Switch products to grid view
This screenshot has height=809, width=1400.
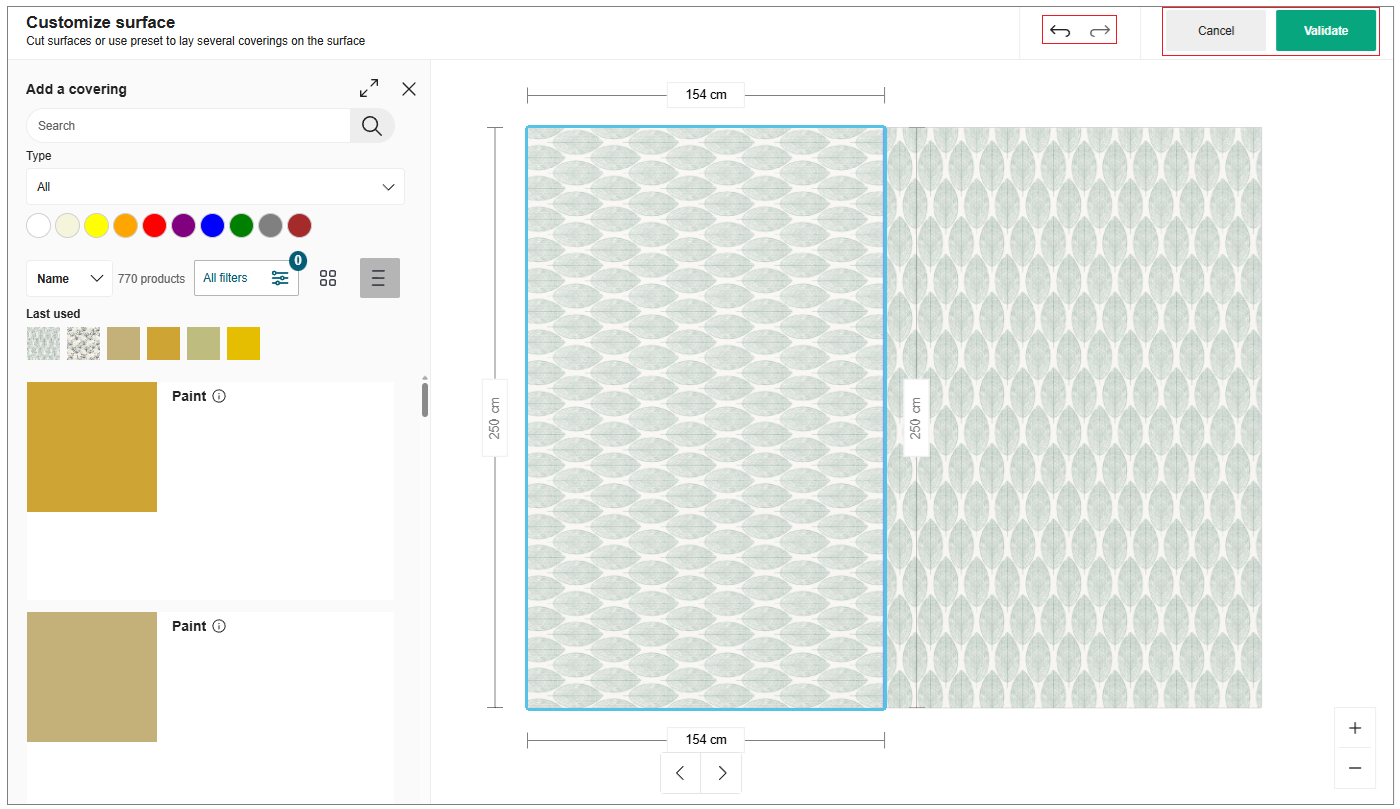pyautogui.click(x=328, y=278)
